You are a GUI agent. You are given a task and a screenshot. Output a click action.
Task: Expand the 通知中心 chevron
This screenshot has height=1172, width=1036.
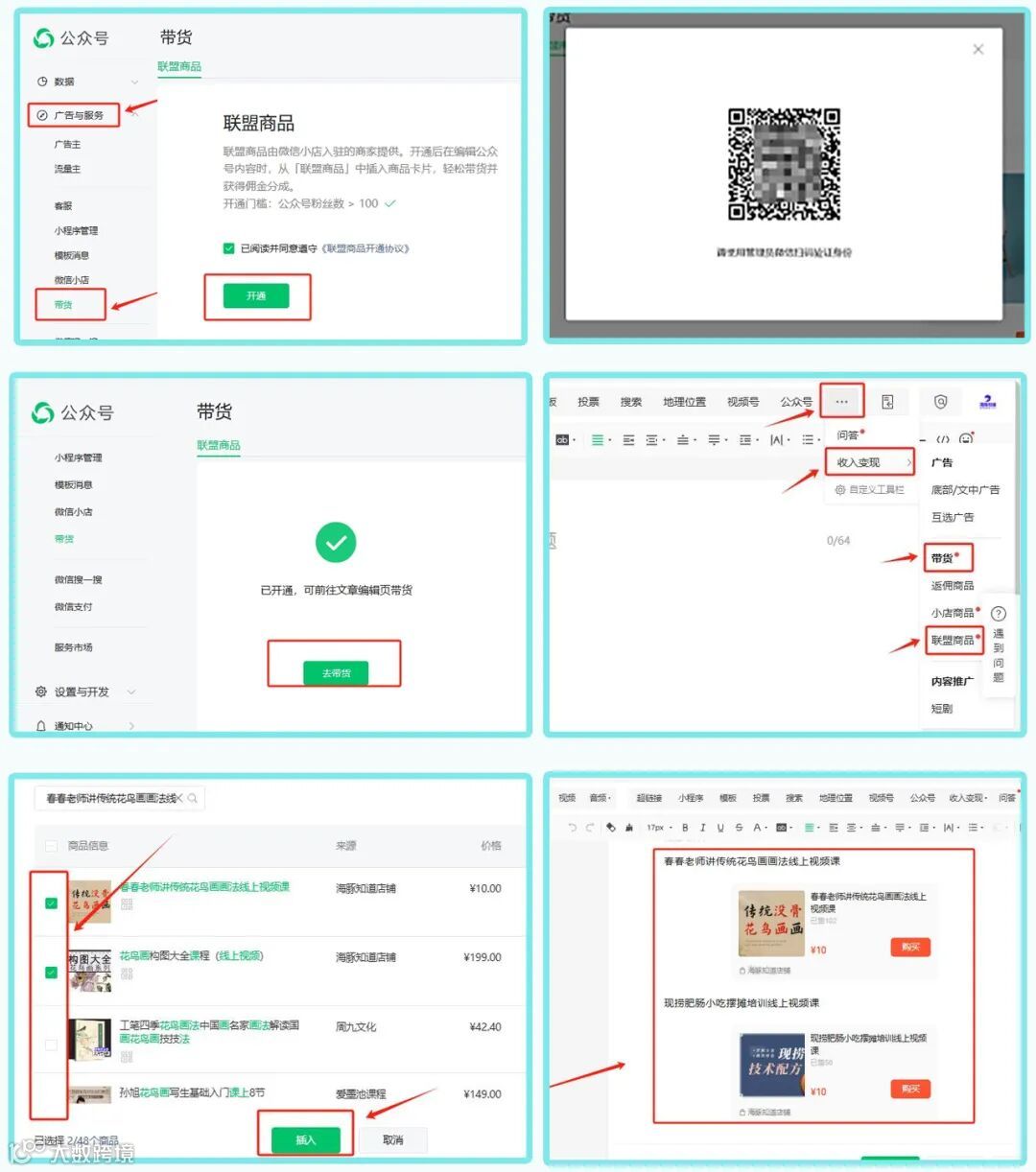pos(131,726)
